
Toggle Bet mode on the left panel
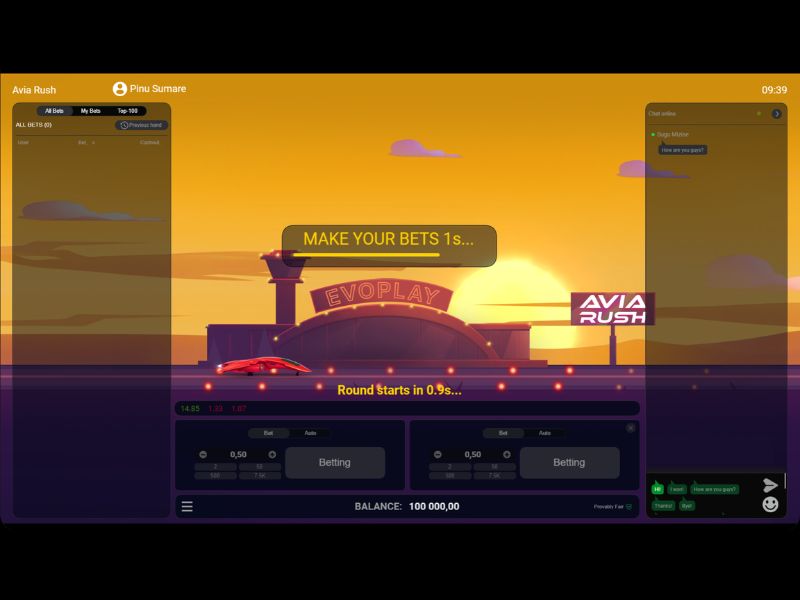(267, 433)
